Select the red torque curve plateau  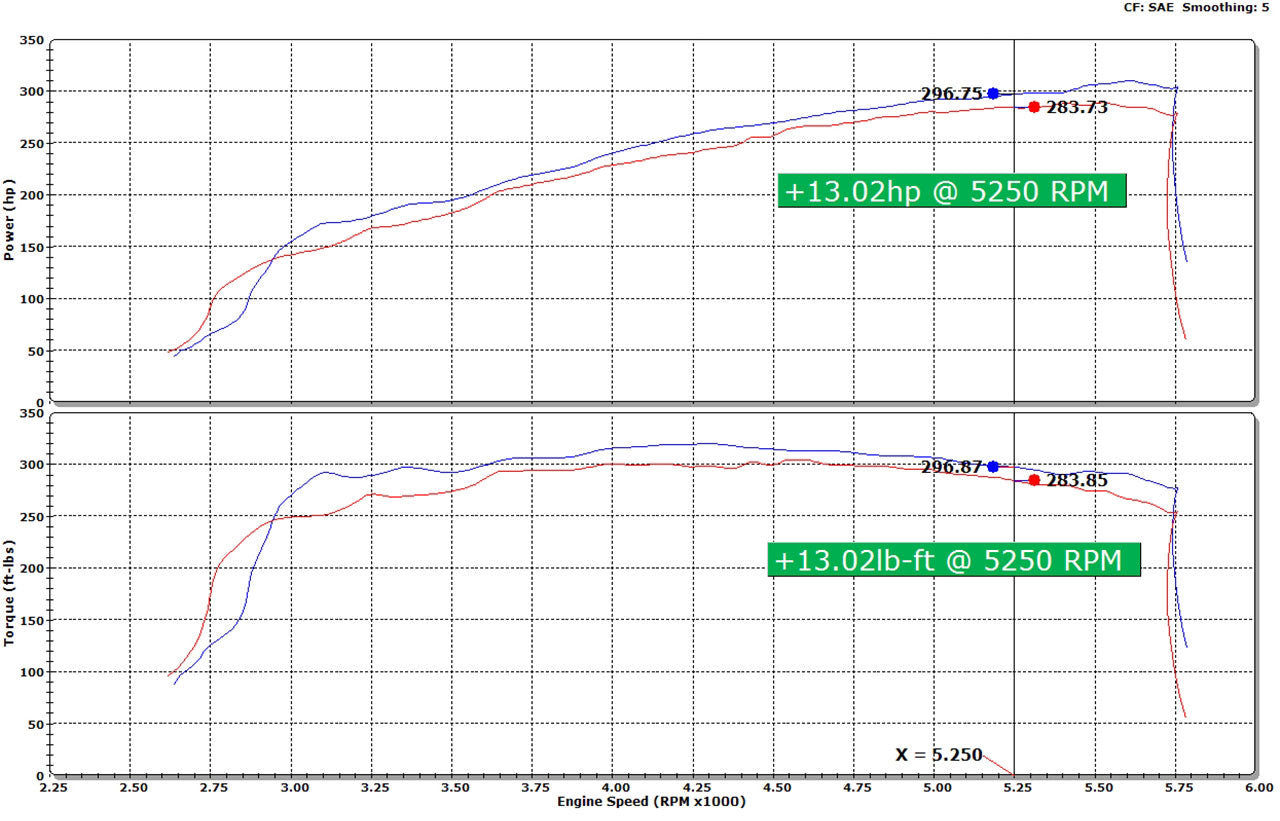(x=700, y=463)
